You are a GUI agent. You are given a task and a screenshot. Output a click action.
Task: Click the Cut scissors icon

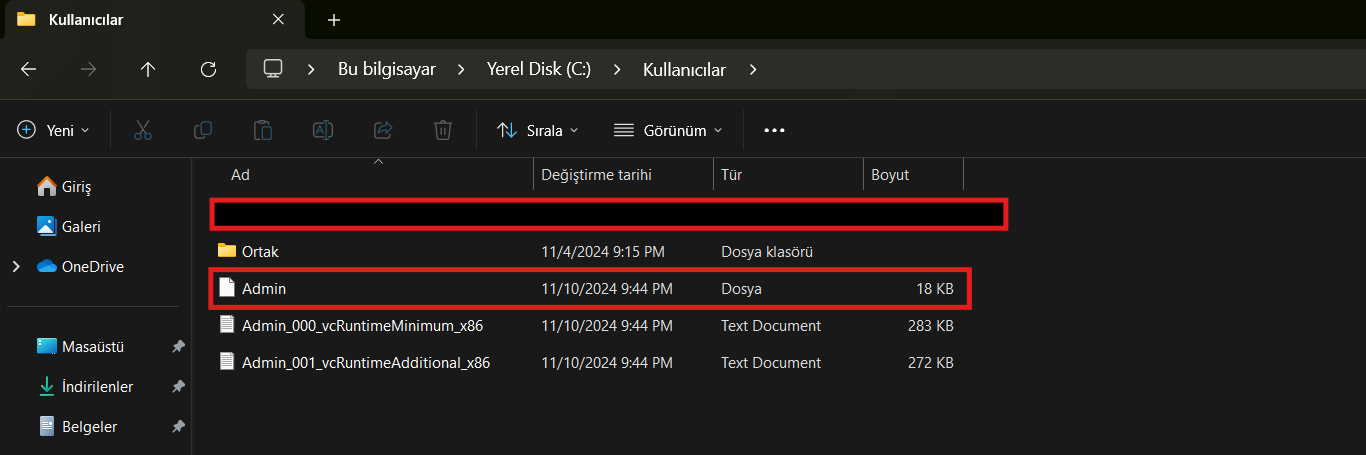click(x=143, y=130)
